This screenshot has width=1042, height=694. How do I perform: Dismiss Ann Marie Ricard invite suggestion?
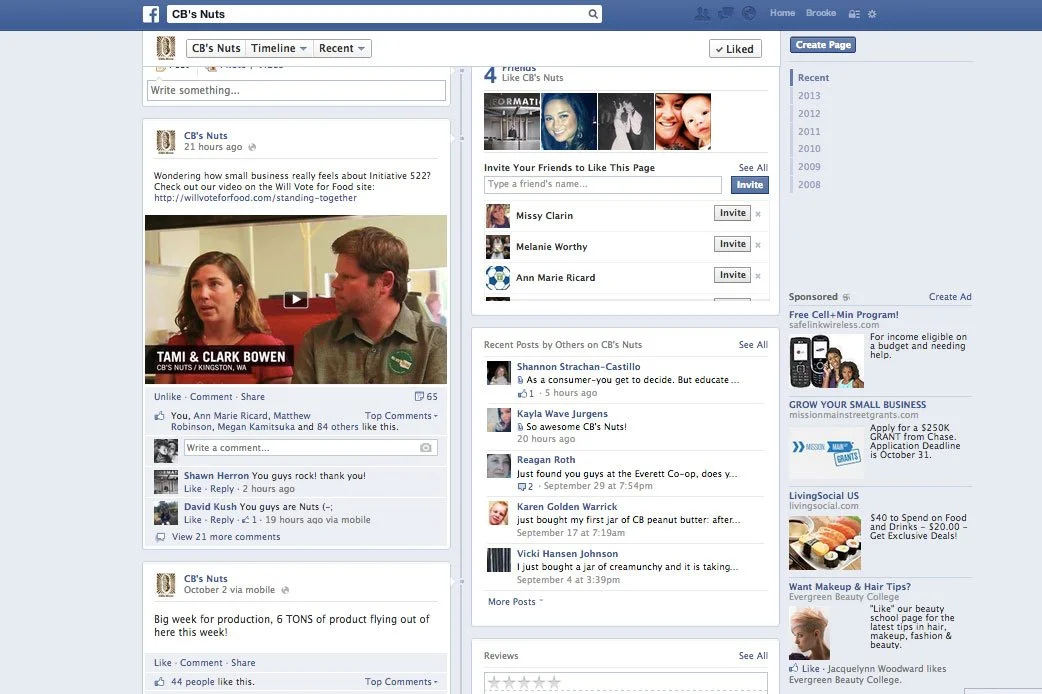758,276
